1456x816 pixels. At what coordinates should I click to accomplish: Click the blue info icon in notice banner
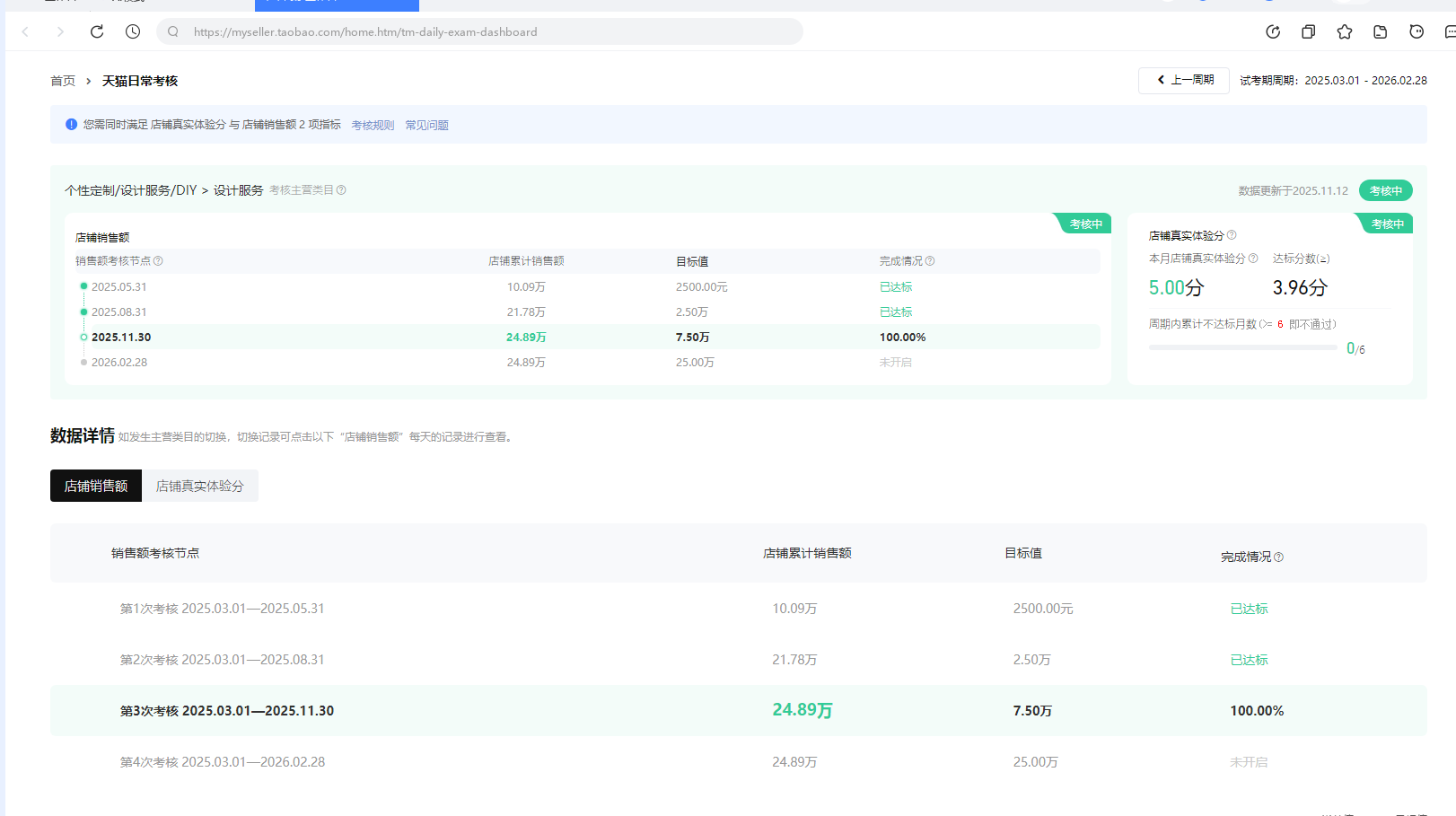point(71,125)
